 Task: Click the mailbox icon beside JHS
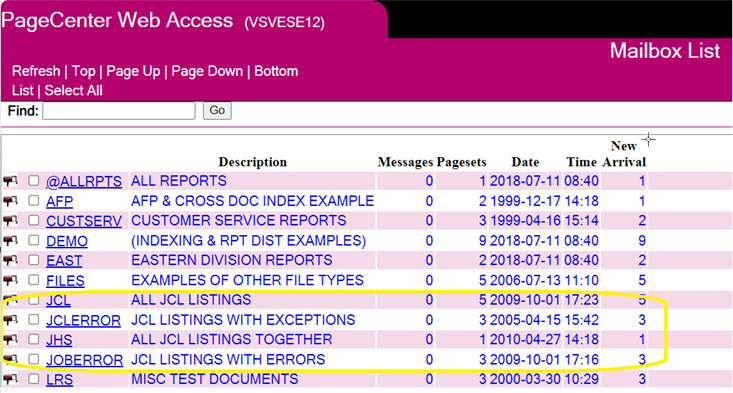pos(10,340)
